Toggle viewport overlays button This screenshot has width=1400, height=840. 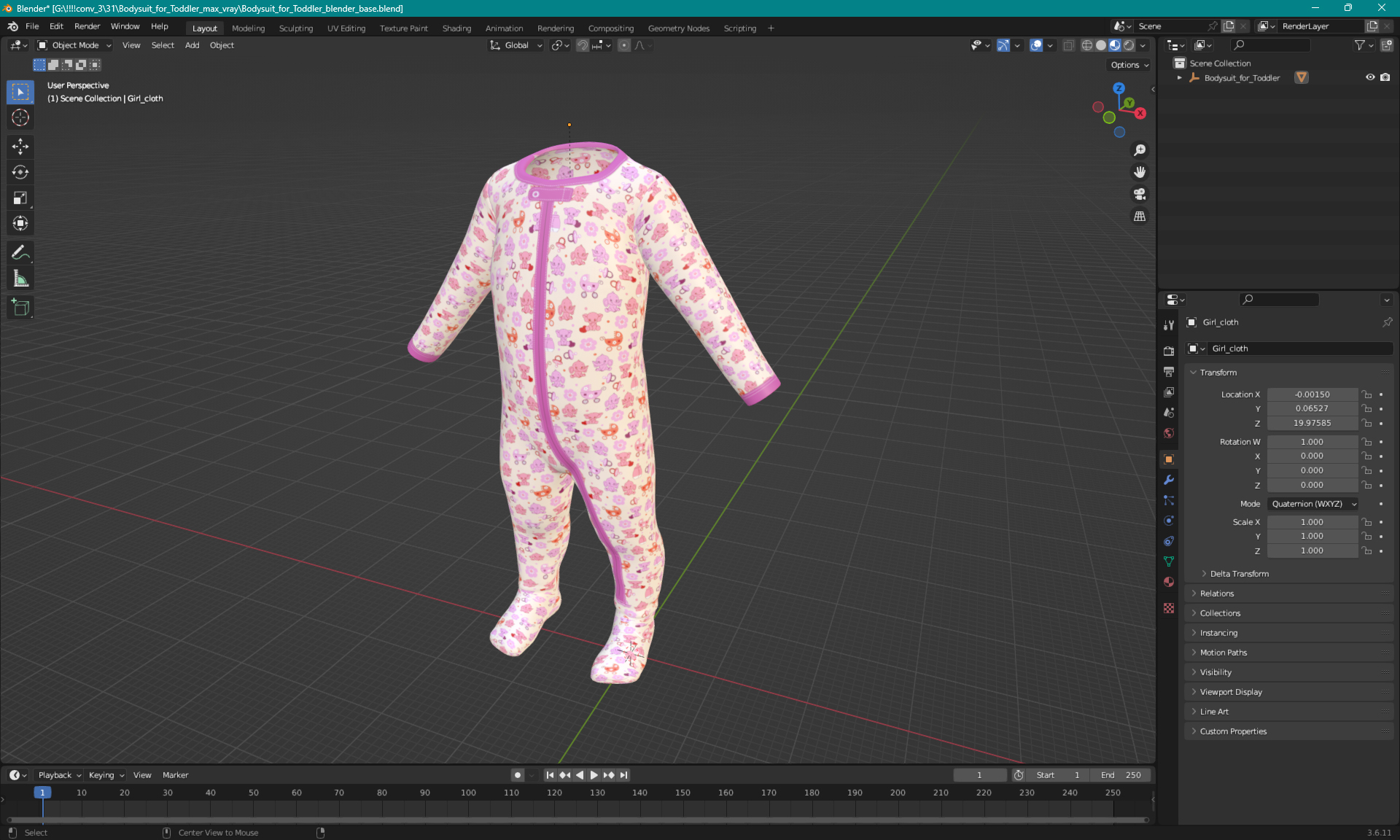[x=1036, y=45]
